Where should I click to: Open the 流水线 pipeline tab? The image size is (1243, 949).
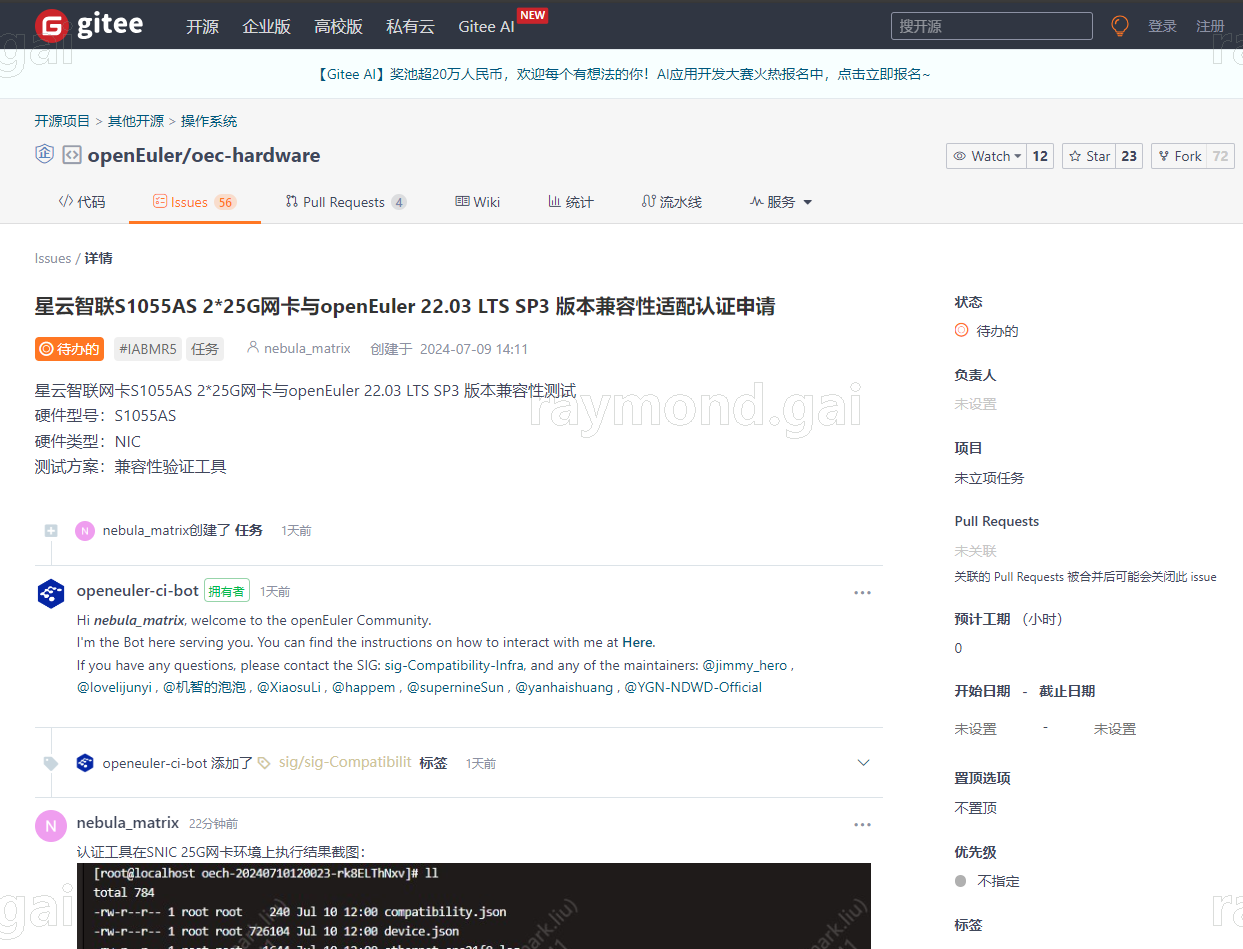[671, 202]
